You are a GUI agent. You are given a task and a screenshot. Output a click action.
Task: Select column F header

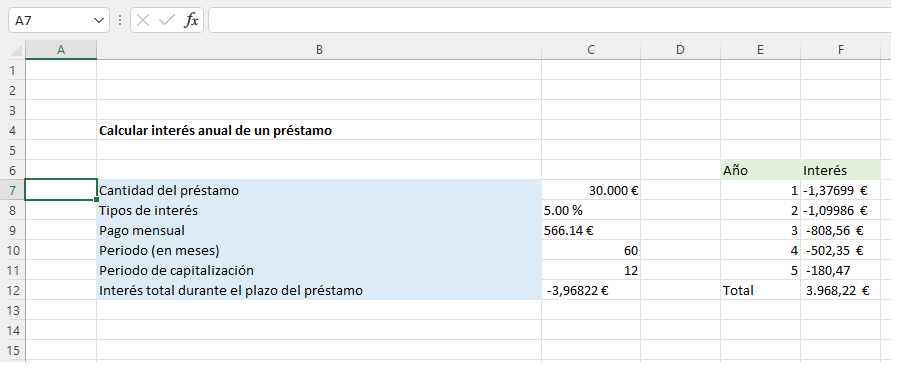click(840, 51)
